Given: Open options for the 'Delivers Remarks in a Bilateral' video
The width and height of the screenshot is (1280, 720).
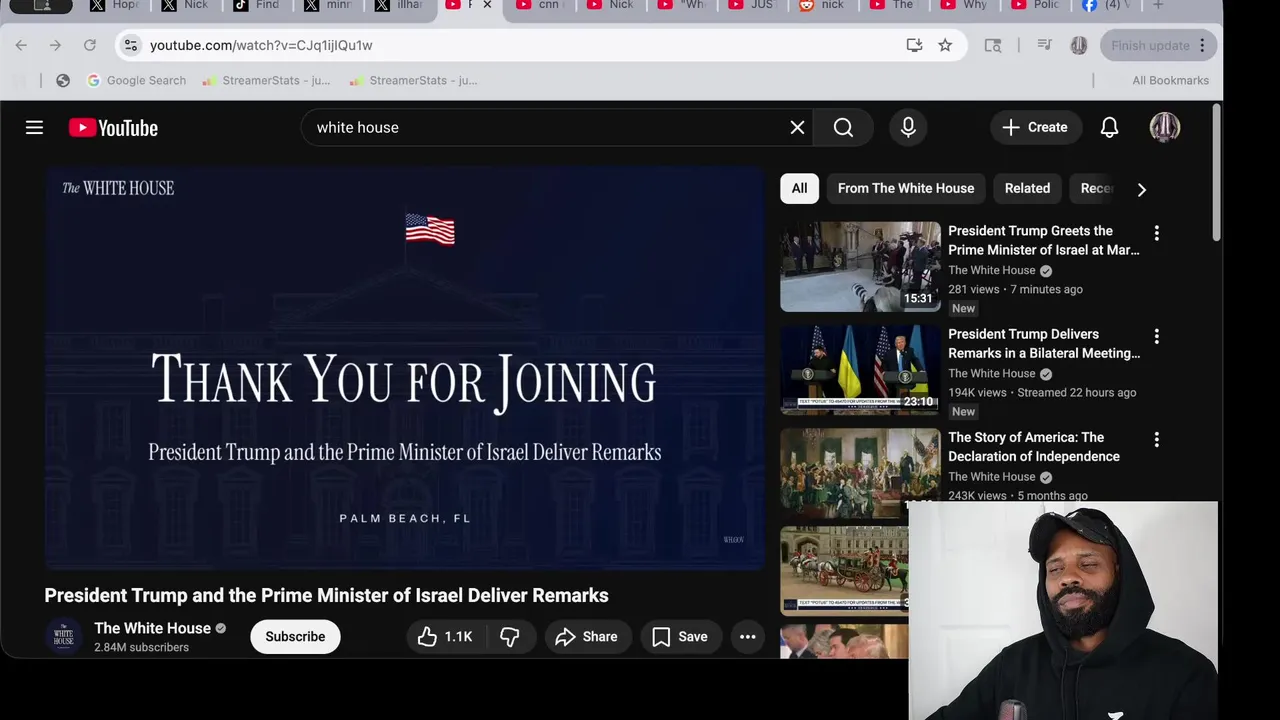Looking at the screenshot, I should 1156,336.
